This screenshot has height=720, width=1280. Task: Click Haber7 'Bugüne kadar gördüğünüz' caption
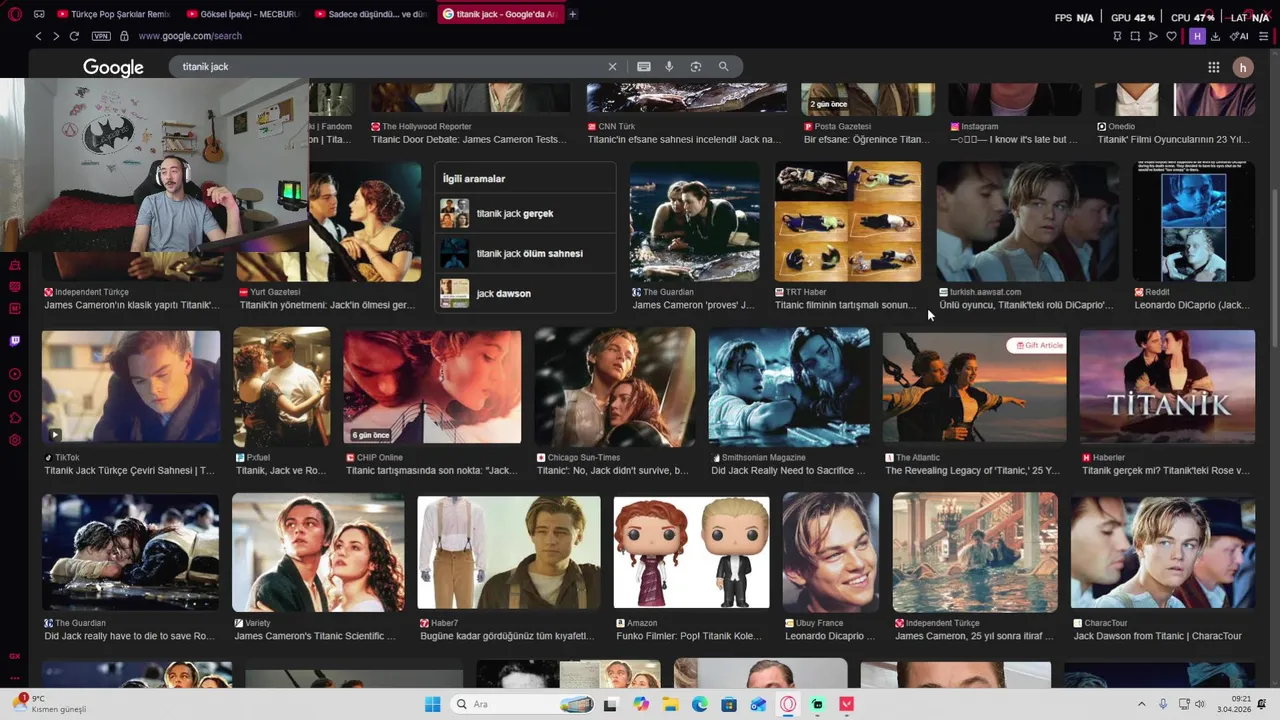(x=509, y=636)
